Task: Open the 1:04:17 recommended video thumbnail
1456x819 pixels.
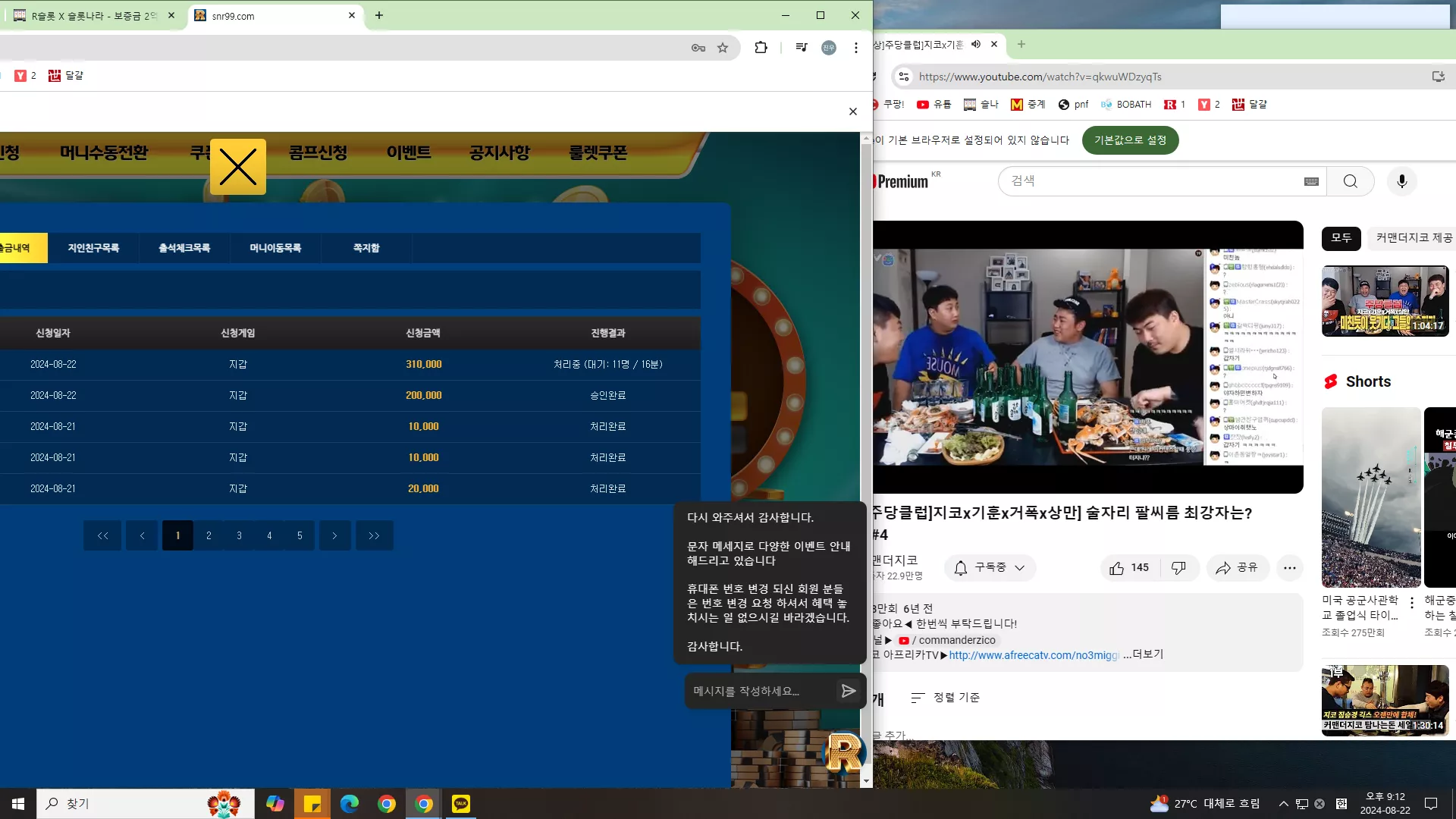Action: (1385, 301)
